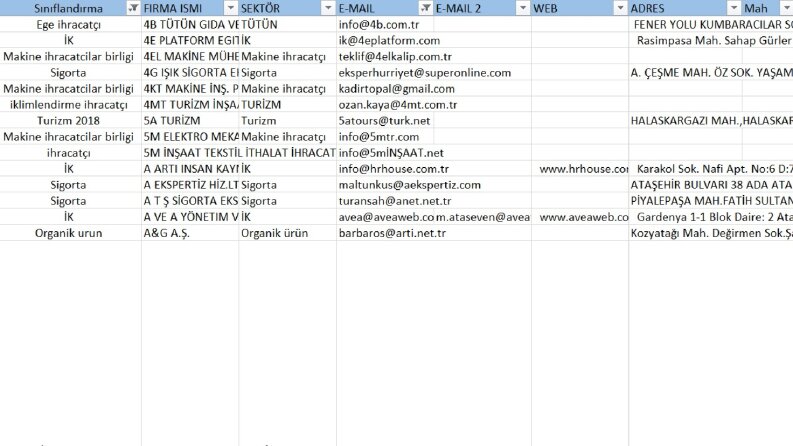Select the cell '4MT TURİZM İNŞA'
This screenshot has width=793, height=446.
[x=190, y=105]
